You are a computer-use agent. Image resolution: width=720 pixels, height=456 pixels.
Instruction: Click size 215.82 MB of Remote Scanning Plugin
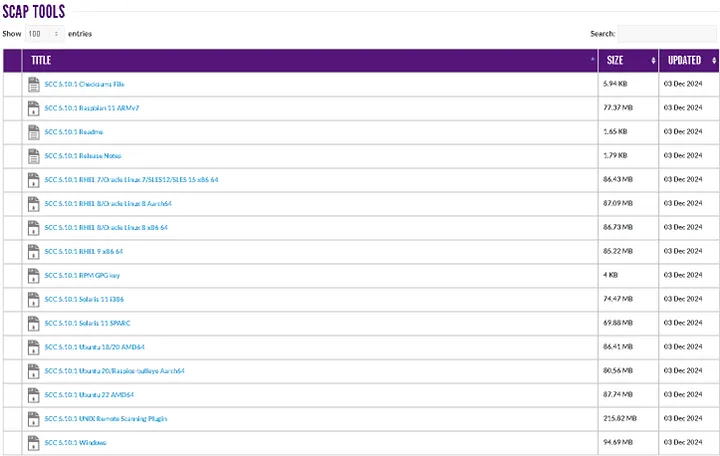[620, 418]
